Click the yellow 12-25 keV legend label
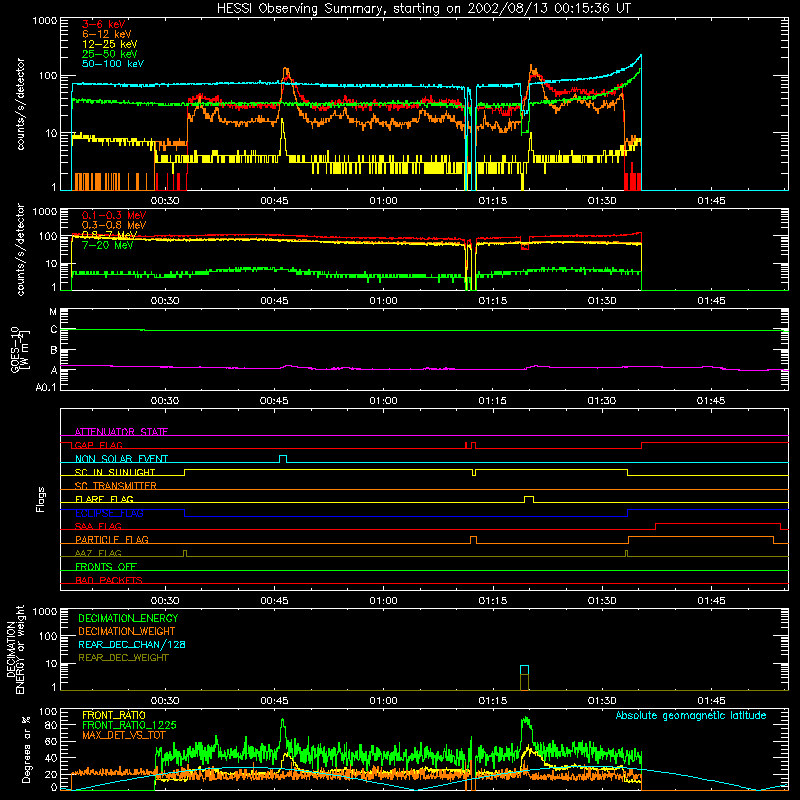This screenshot has height=800, width=800. pyautogui.click(x=110, y=44)
